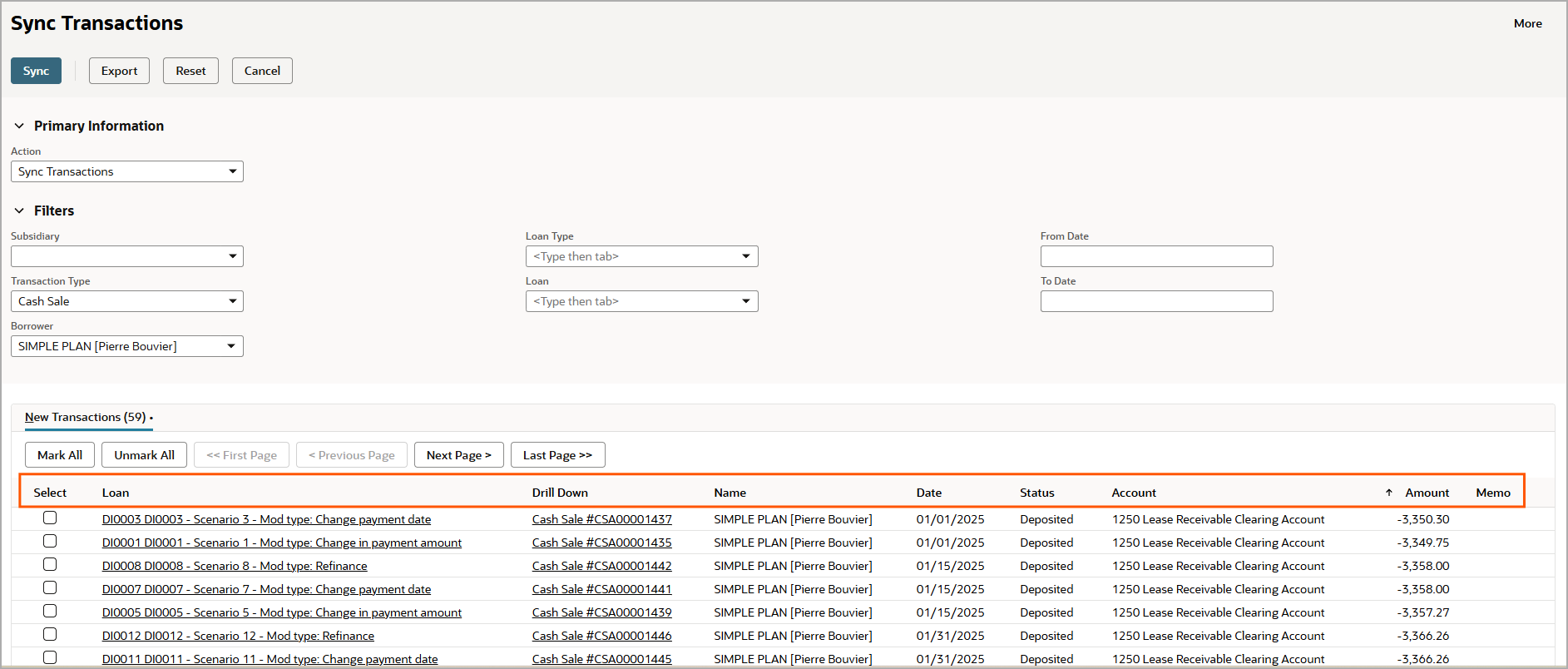
Task: Select the checkbox for DI0008 Refinance row
Action: (50, 565)
